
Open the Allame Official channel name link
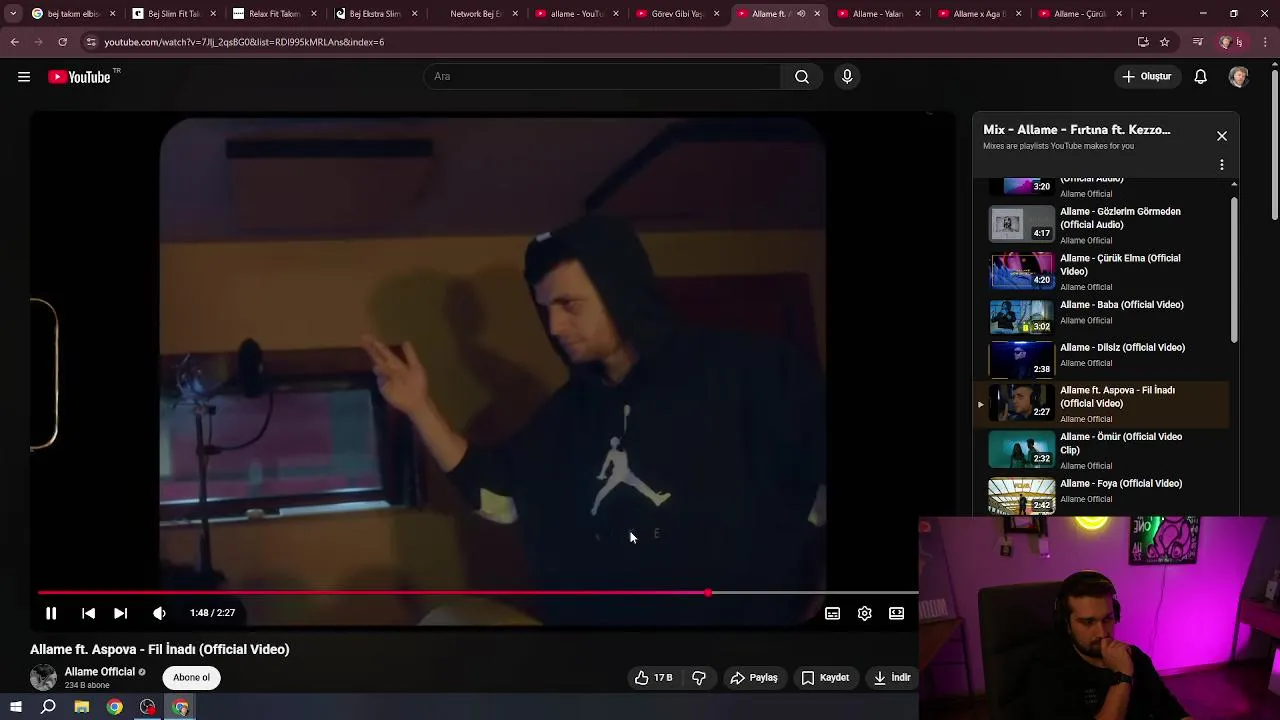[x=99, y=672]
